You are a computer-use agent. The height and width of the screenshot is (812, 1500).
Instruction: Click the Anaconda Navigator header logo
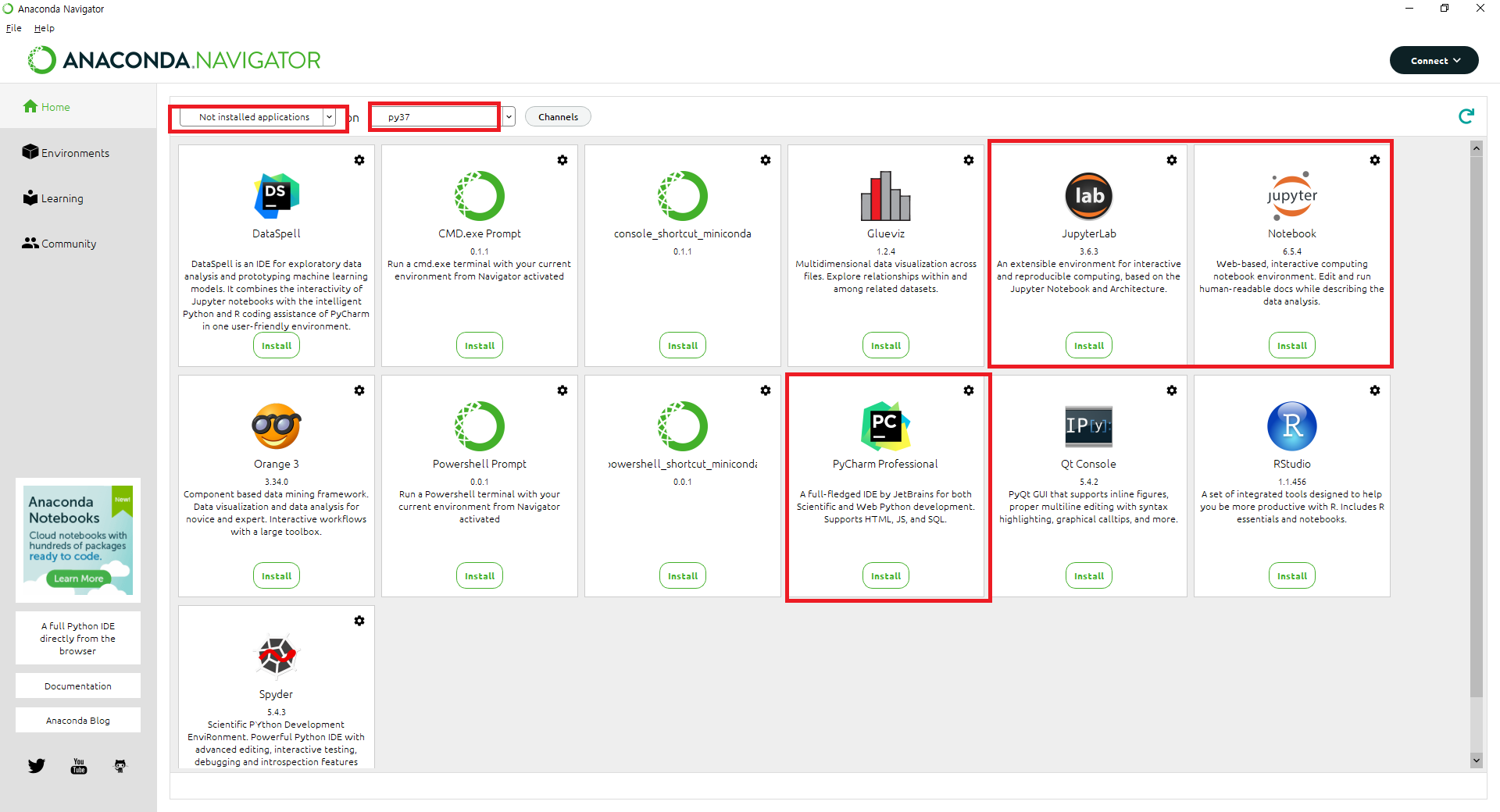click(x=174, y=60)
